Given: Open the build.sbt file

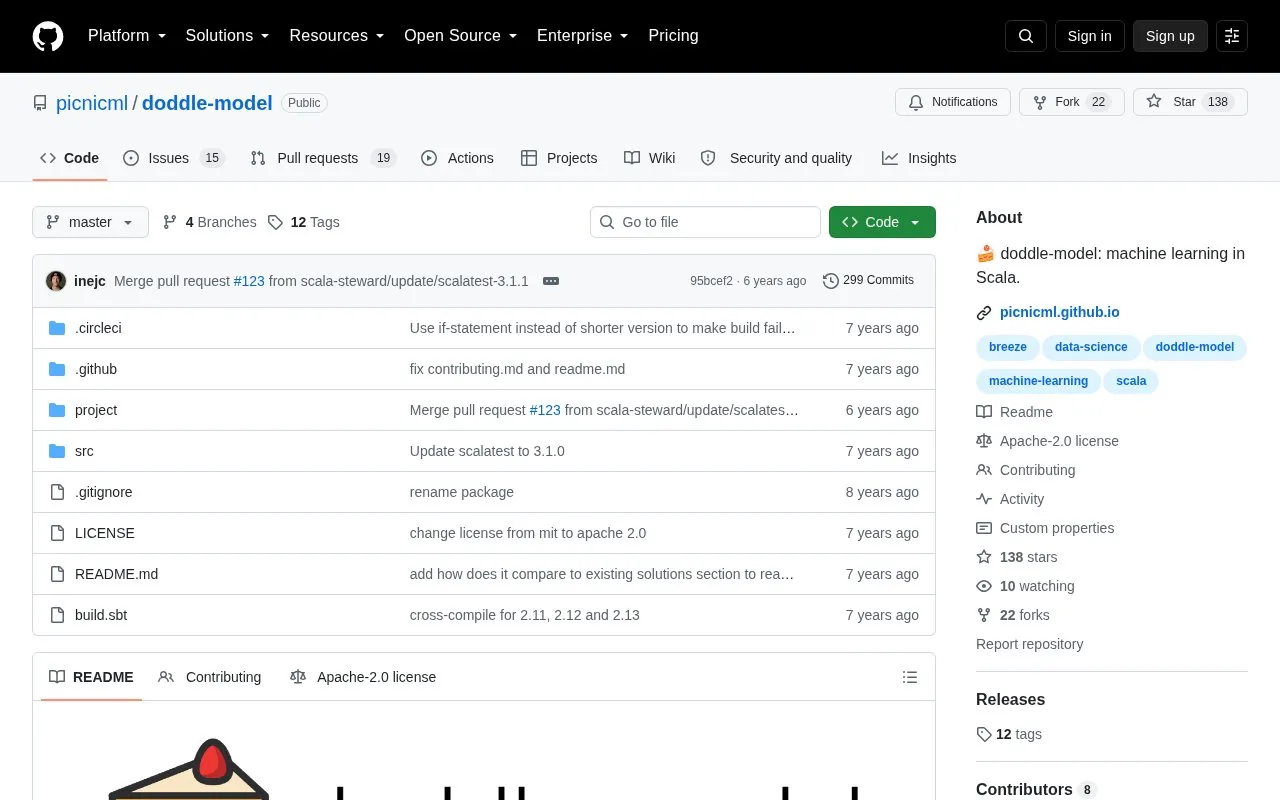Looking at the screenshot, I should click(101, 615).
